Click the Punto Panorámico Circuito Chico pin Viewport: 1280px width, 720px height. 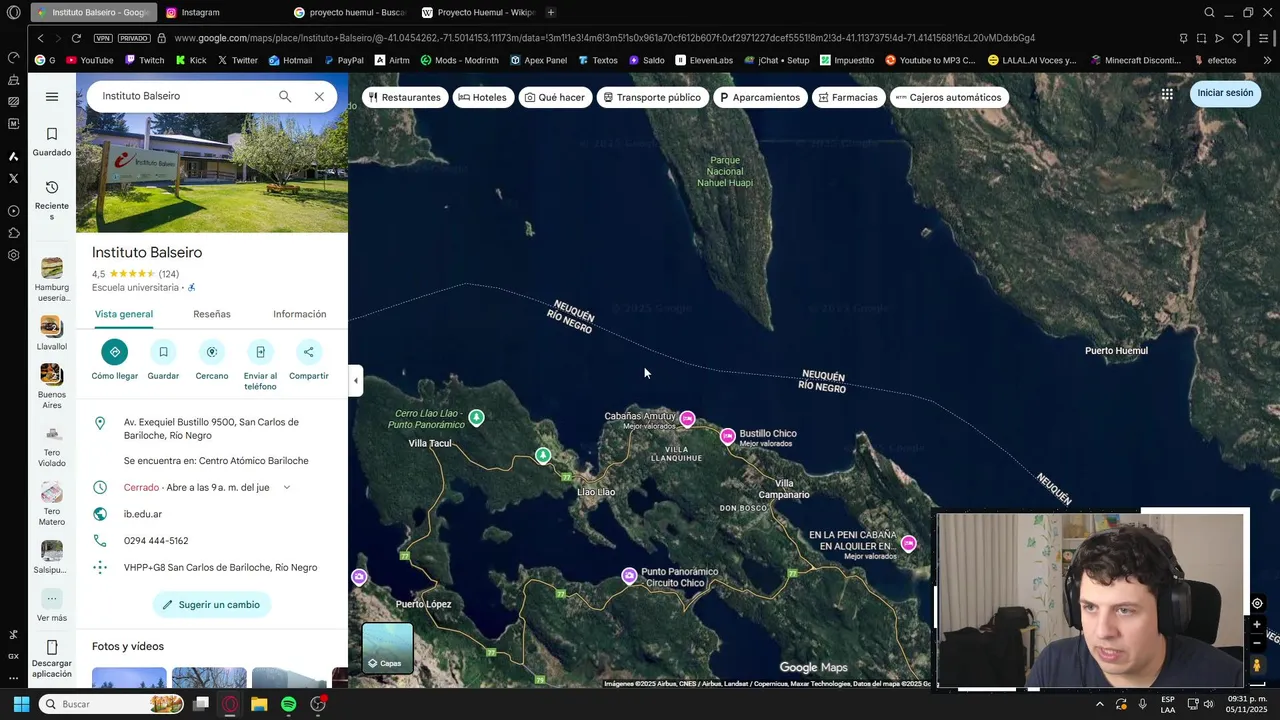point(629,575)
